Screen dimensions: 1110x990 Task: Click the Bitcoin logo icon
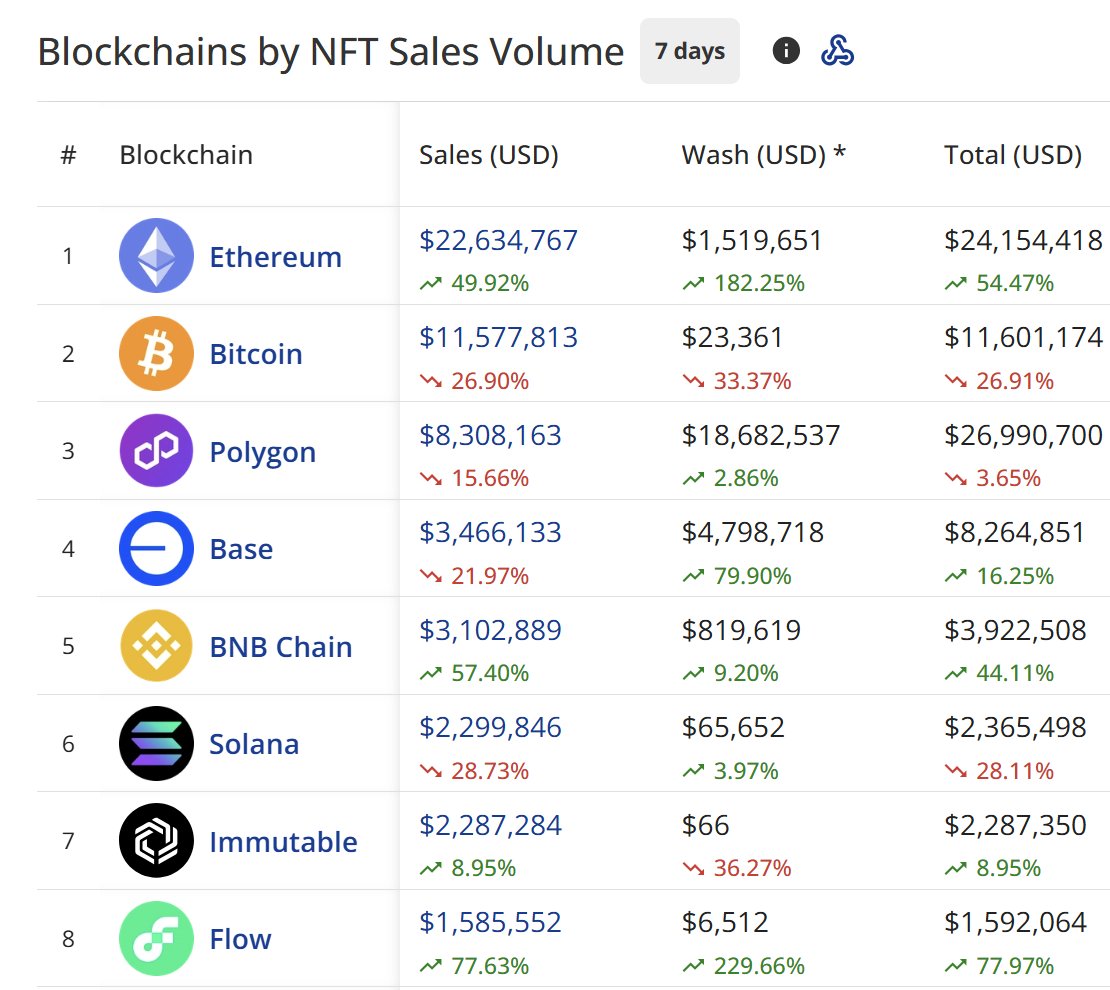(156, 353)
